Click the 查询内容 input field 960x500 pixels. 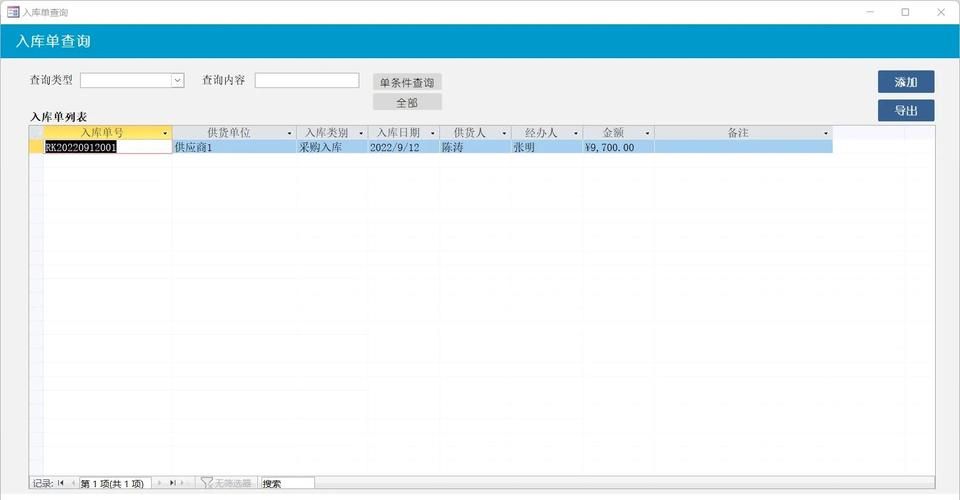pos(307,80)
